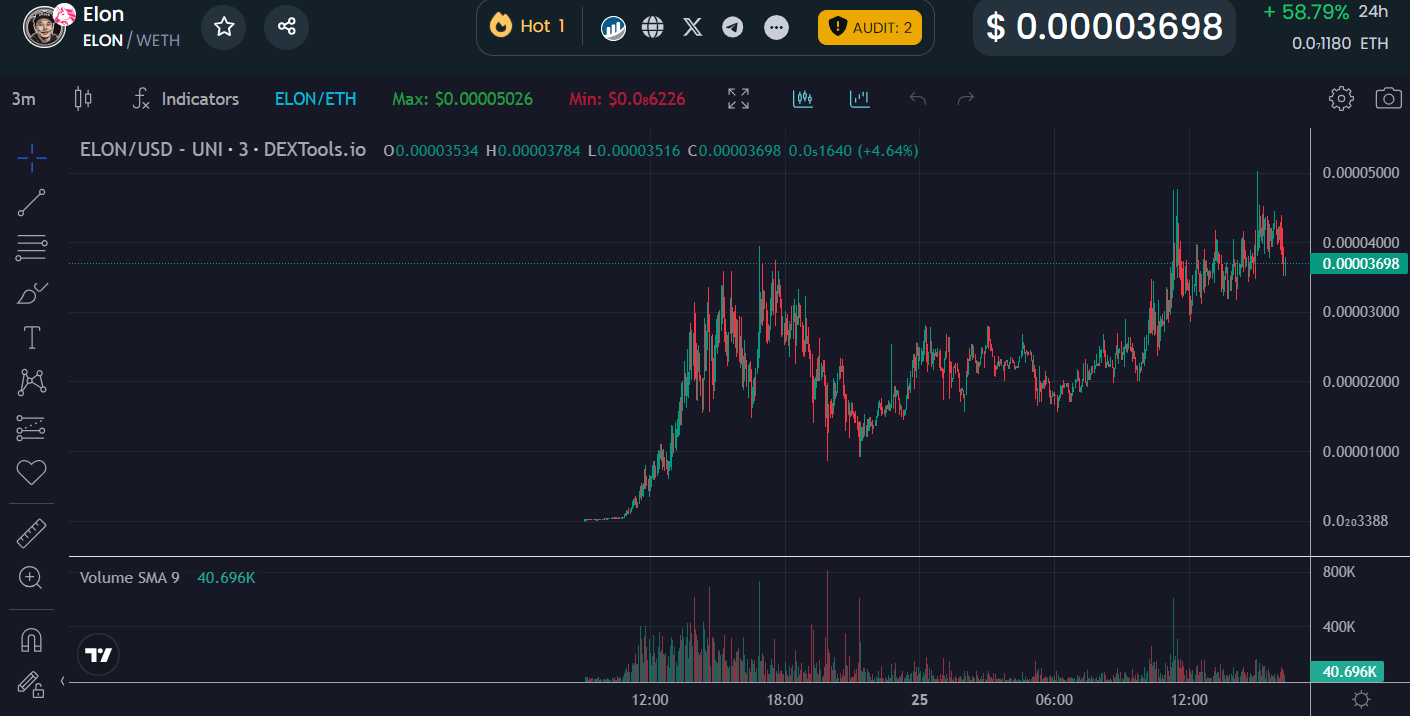The image size is (1410, 716).
Task: Open the candle chart style selector
Action: click(x=83, y=98)
